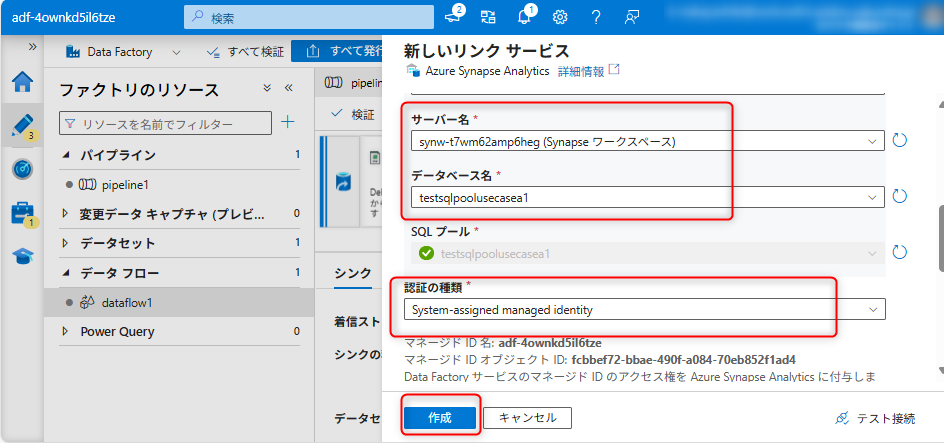
Task: Collapse the データ フロー tree group
Action: coord(66,273)
